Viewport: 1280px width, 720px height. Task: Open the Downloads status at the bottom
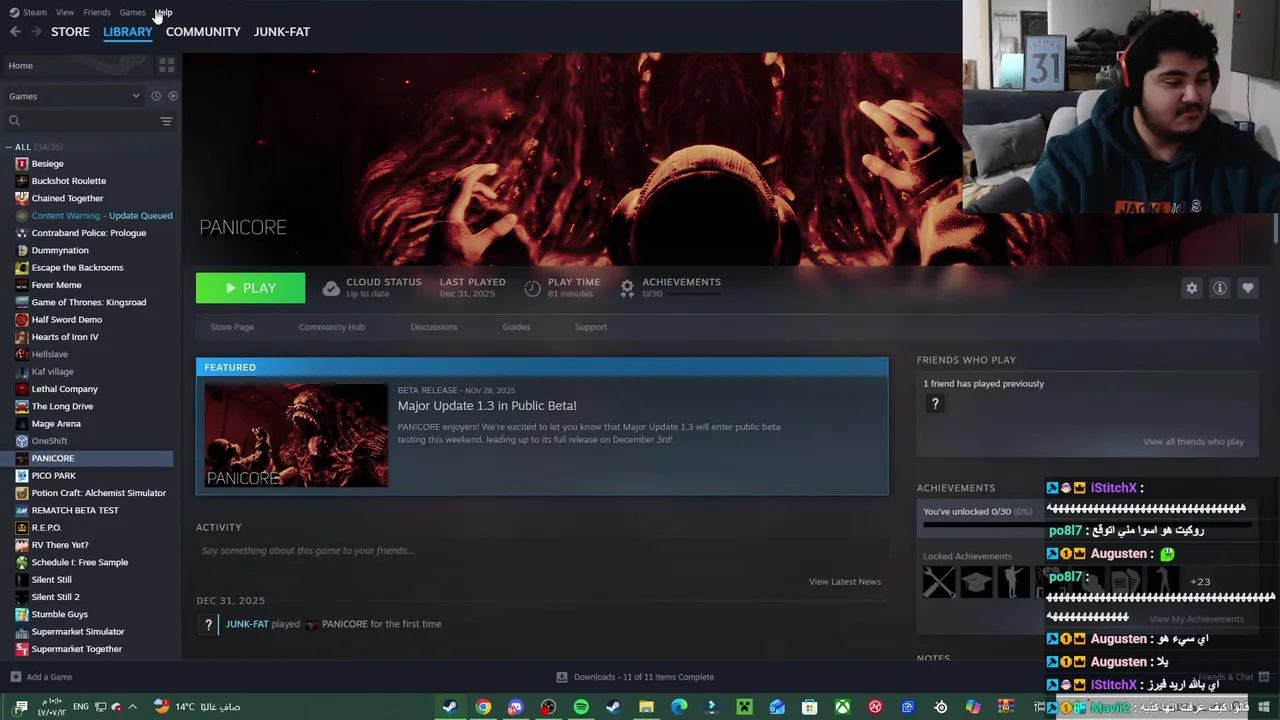635,677
